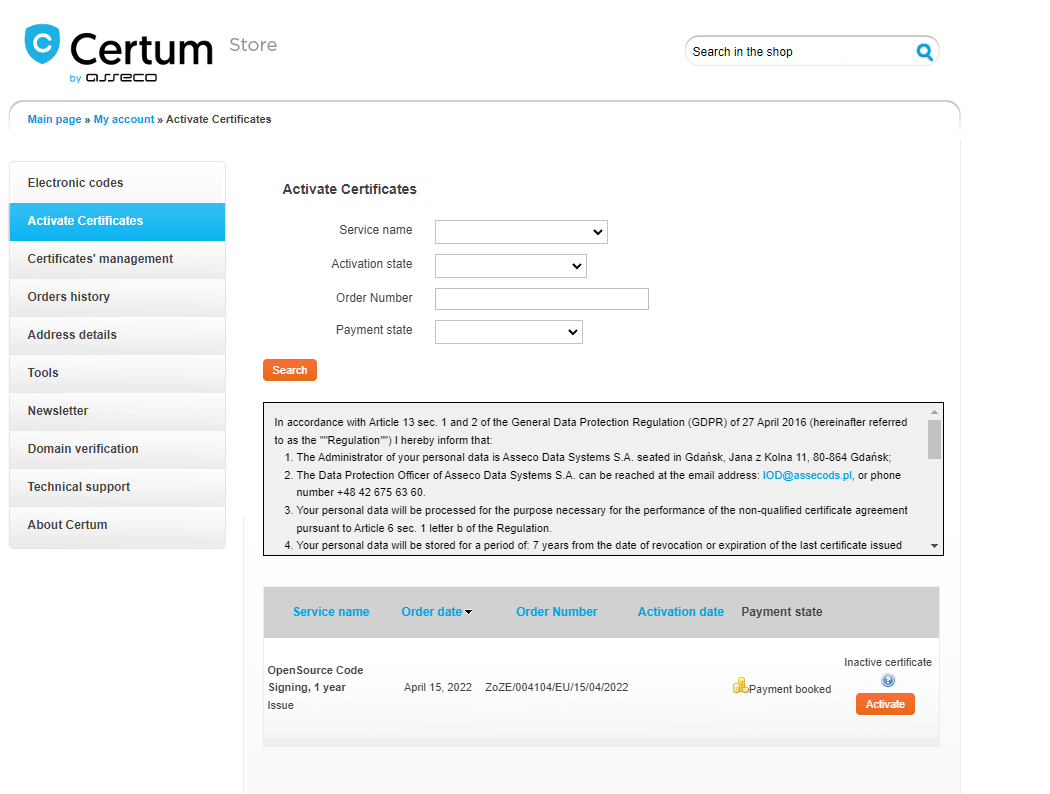Viewport: 1050px width, 794px height.
Task: Activate the OpenSource Code Signing certificate
Action: (884, 705)
